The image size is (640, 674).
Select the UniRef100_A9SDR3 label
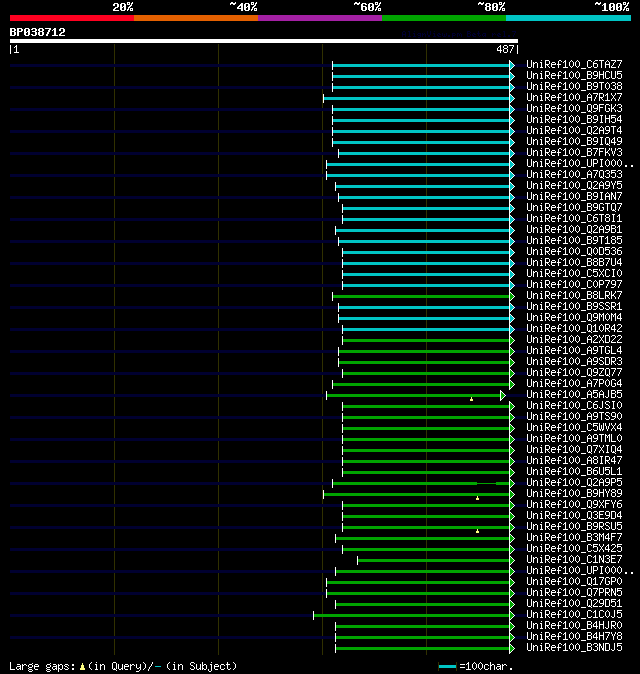point(574,362)
